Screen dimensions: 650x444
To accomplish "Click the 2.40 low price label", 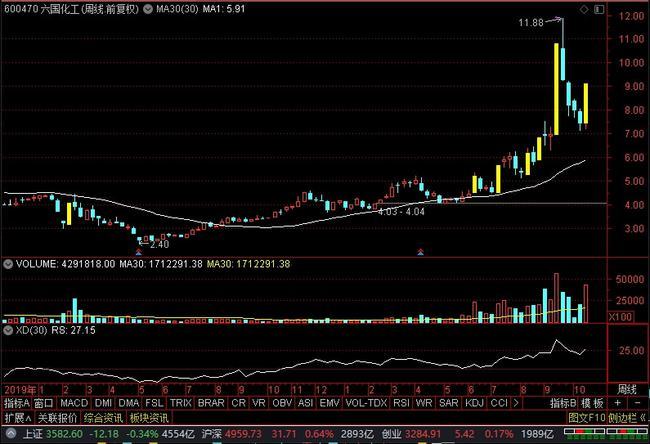I will tap(159, 245).
